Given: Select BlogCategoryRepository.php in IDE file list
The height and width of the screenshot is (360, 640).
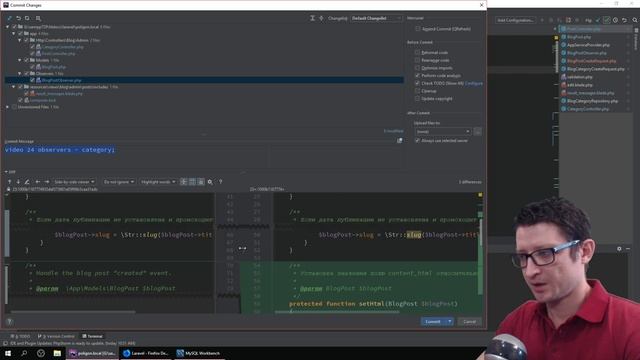Looking at the screenshot, I should pos(592,101).
